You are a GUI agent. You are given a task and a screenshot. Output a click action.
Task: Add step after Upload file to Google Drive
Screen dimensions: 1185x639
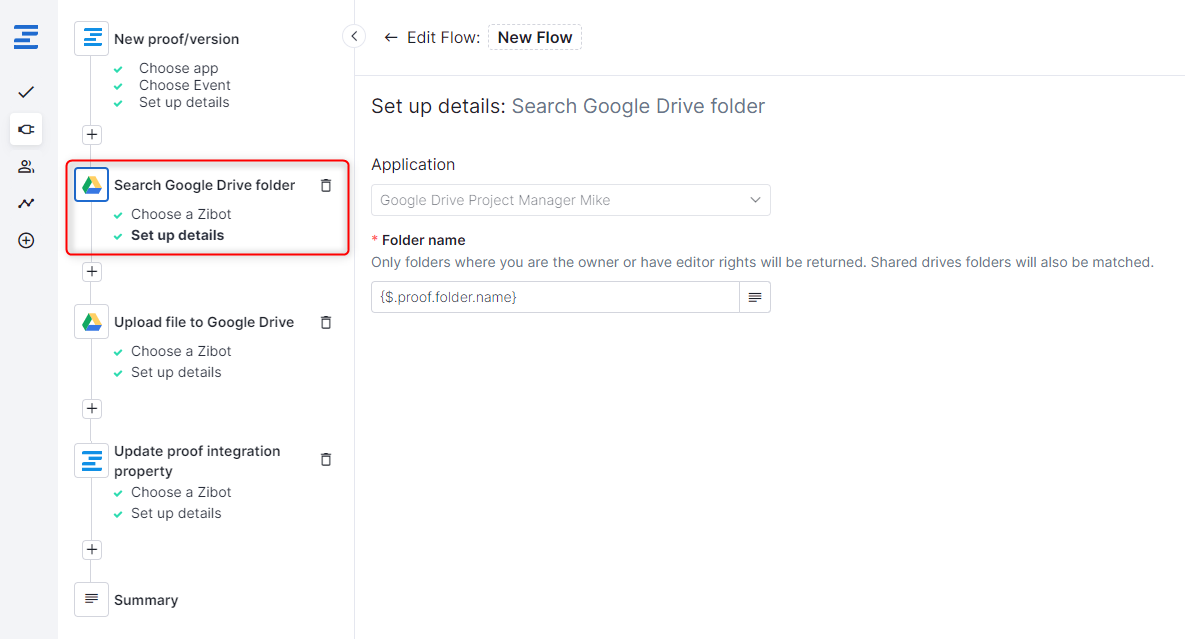(x=92, y=408)
